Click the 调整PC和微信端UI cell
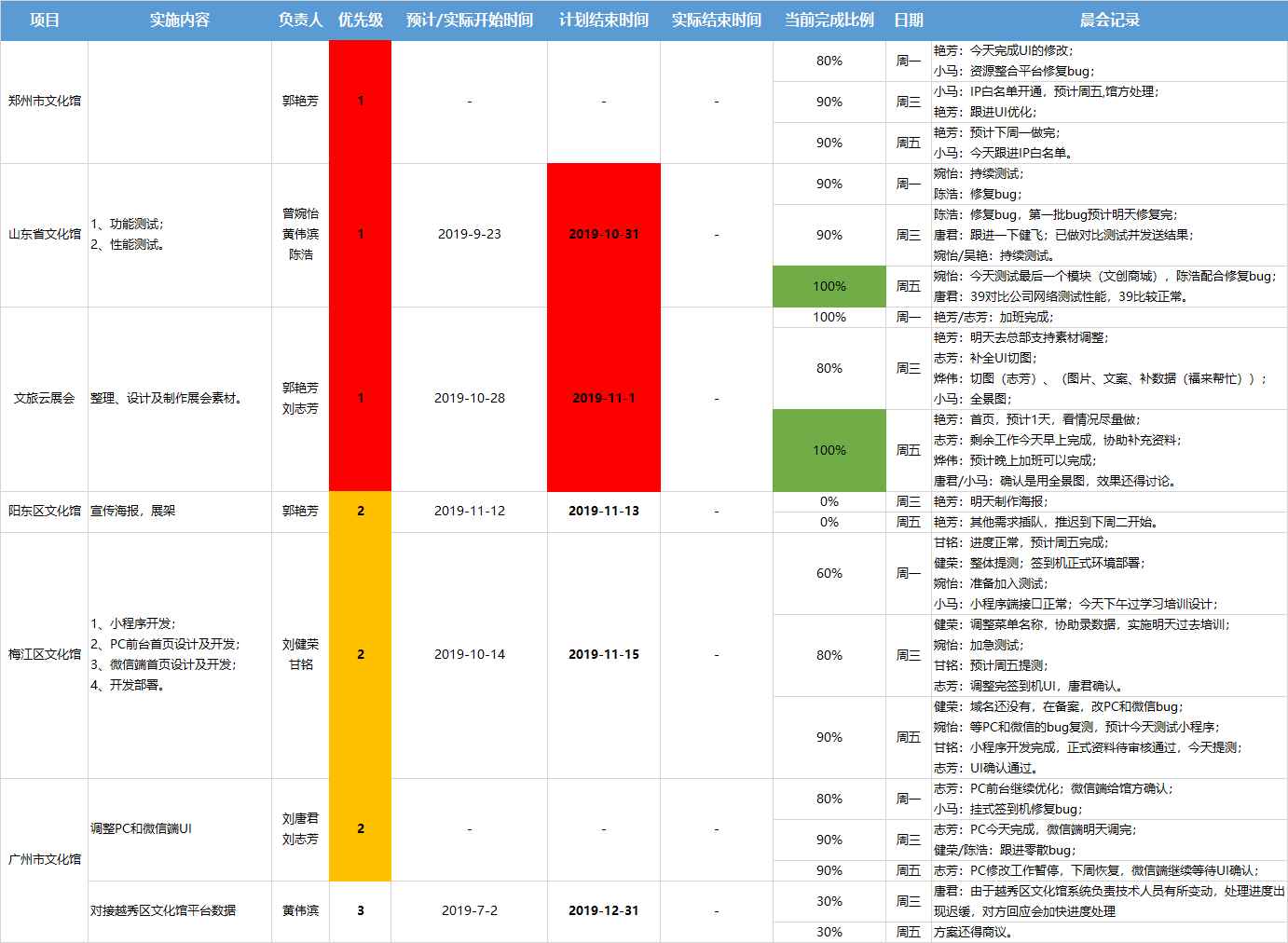Viewport: 1288px width, 943px height. pyautogui.click(x=180, y=829)
